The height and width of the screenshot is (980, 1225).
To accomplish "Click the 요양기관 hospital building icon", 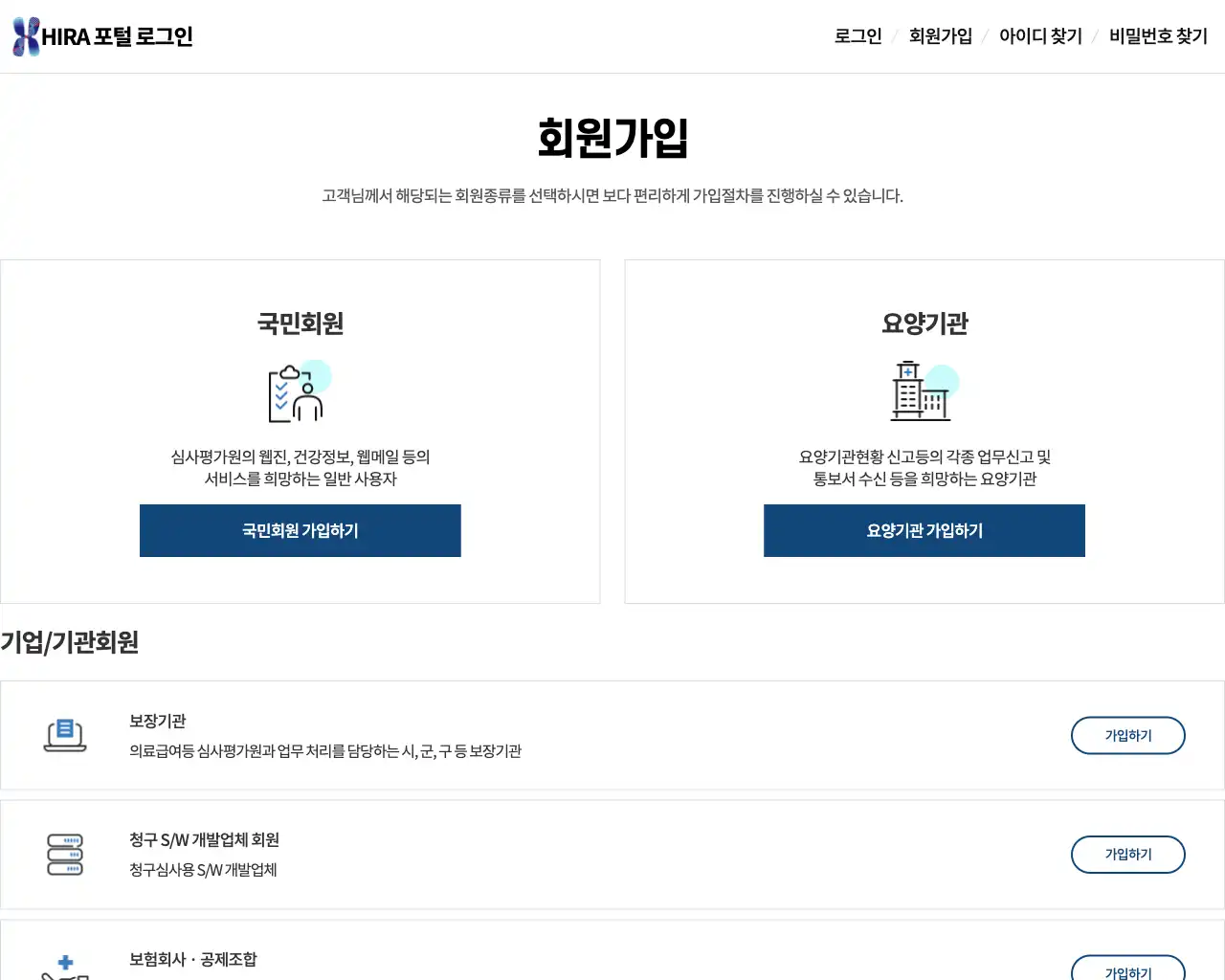I will click(924, 391).
